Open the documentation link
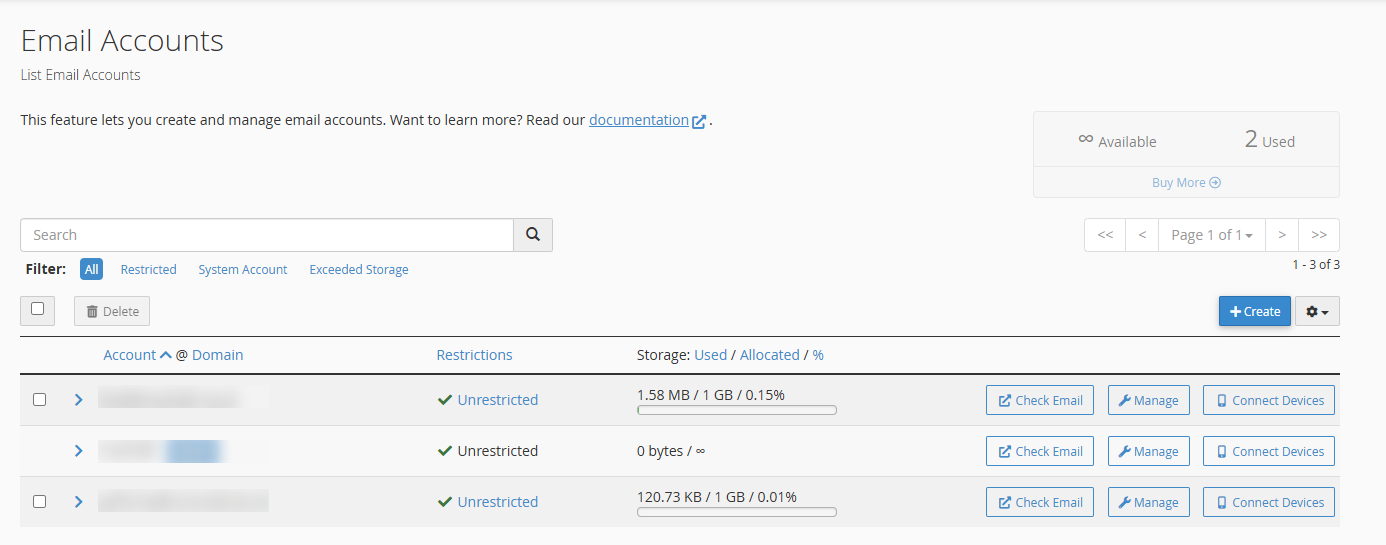Screen dimensions: 1386x545 point(639,120)
